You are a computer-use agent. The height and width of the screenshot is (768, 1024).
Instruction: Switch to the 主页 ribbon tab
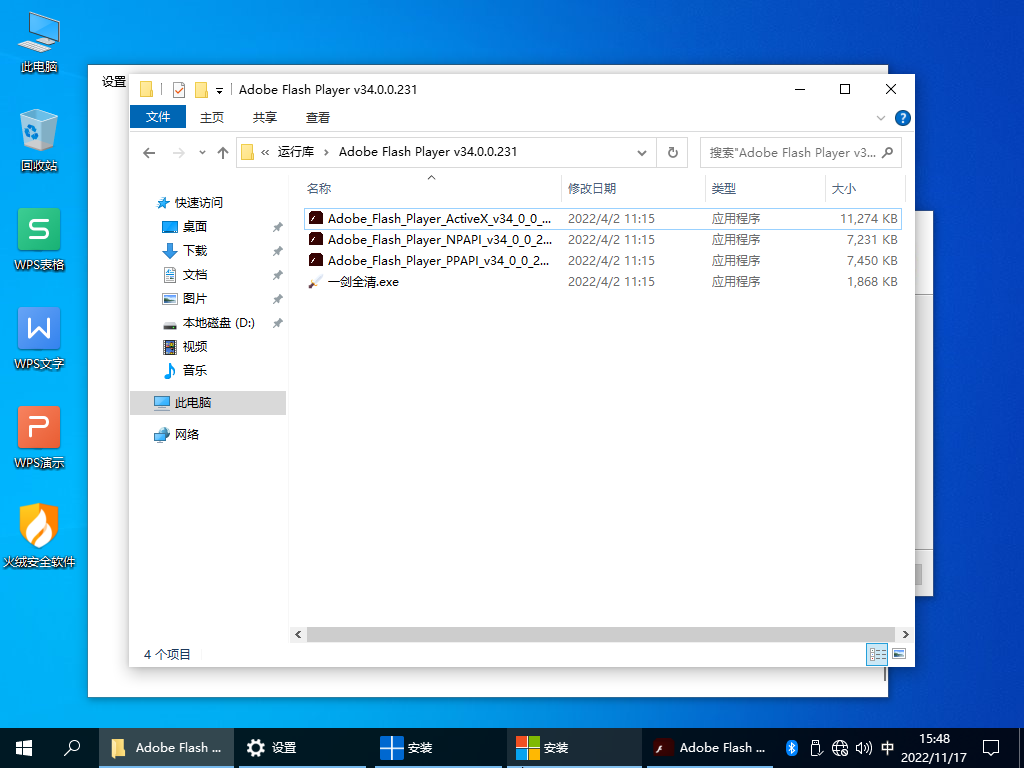coord(212,118)
